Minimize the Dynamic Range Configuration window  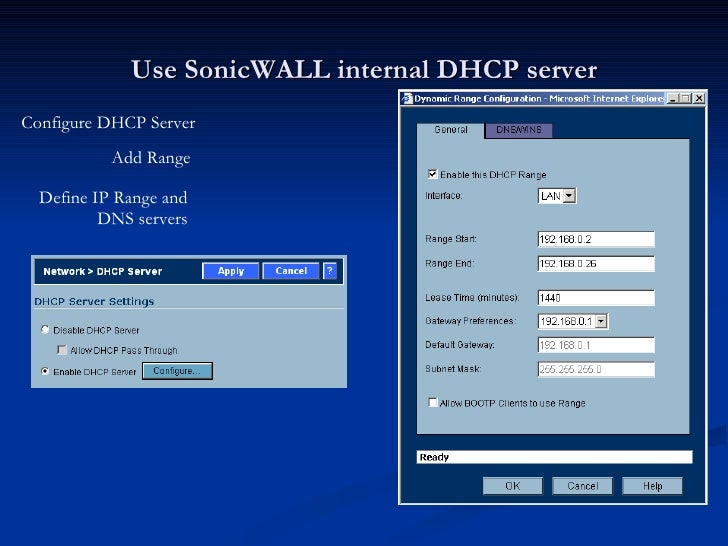(672, 98)
